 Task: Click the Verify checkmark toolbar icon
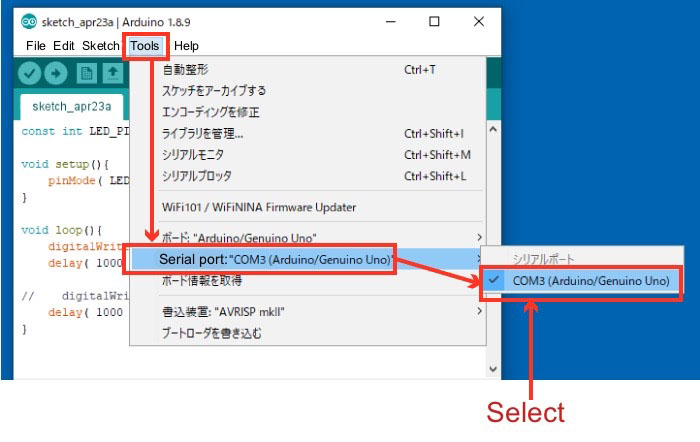(x=29, y=73)
